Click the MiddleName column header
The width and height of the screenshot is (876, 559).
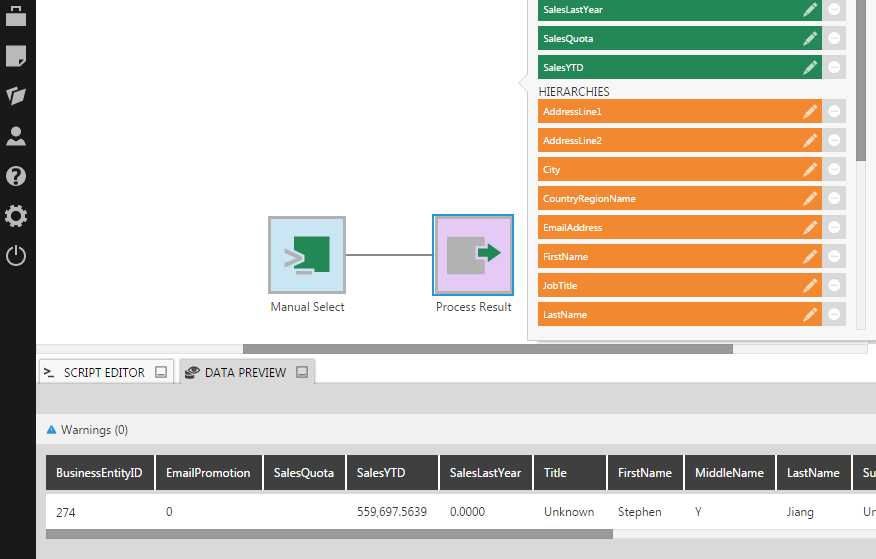coord(730,473)
